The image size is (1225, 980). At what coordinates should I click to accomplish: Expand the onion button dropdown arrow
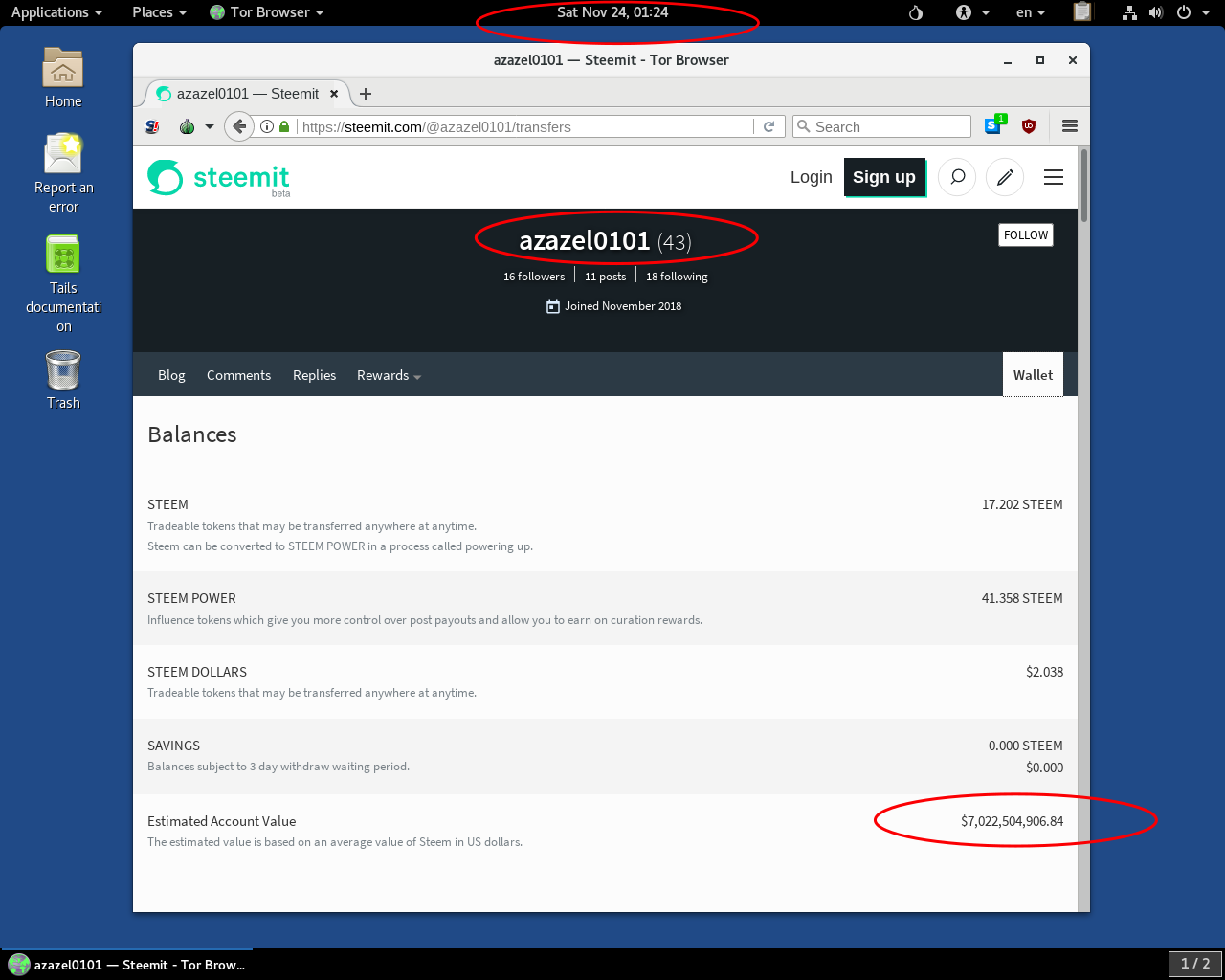210,126
